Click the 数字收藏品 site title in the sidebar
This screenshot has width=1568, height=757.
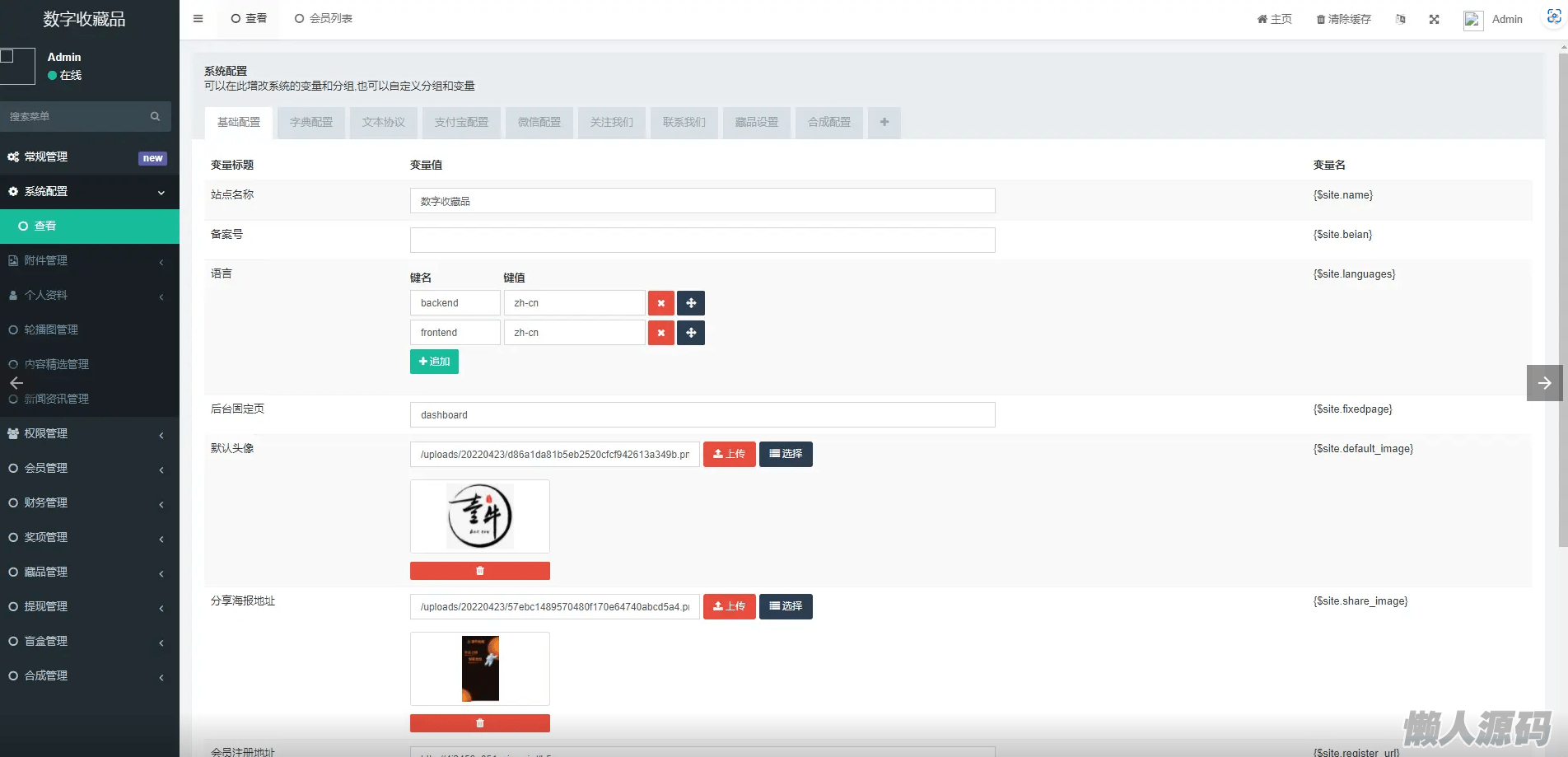click(x=84, y=19)
